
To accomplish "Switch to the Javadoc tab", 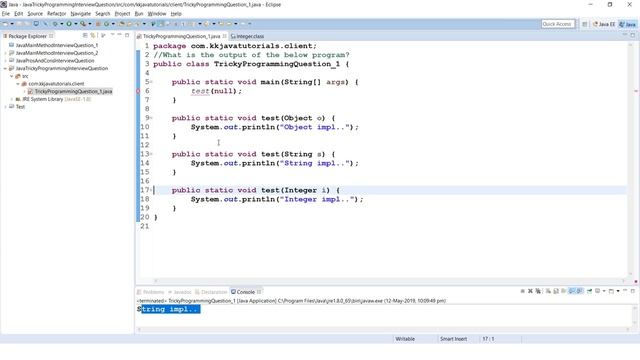I will point(180,292).
